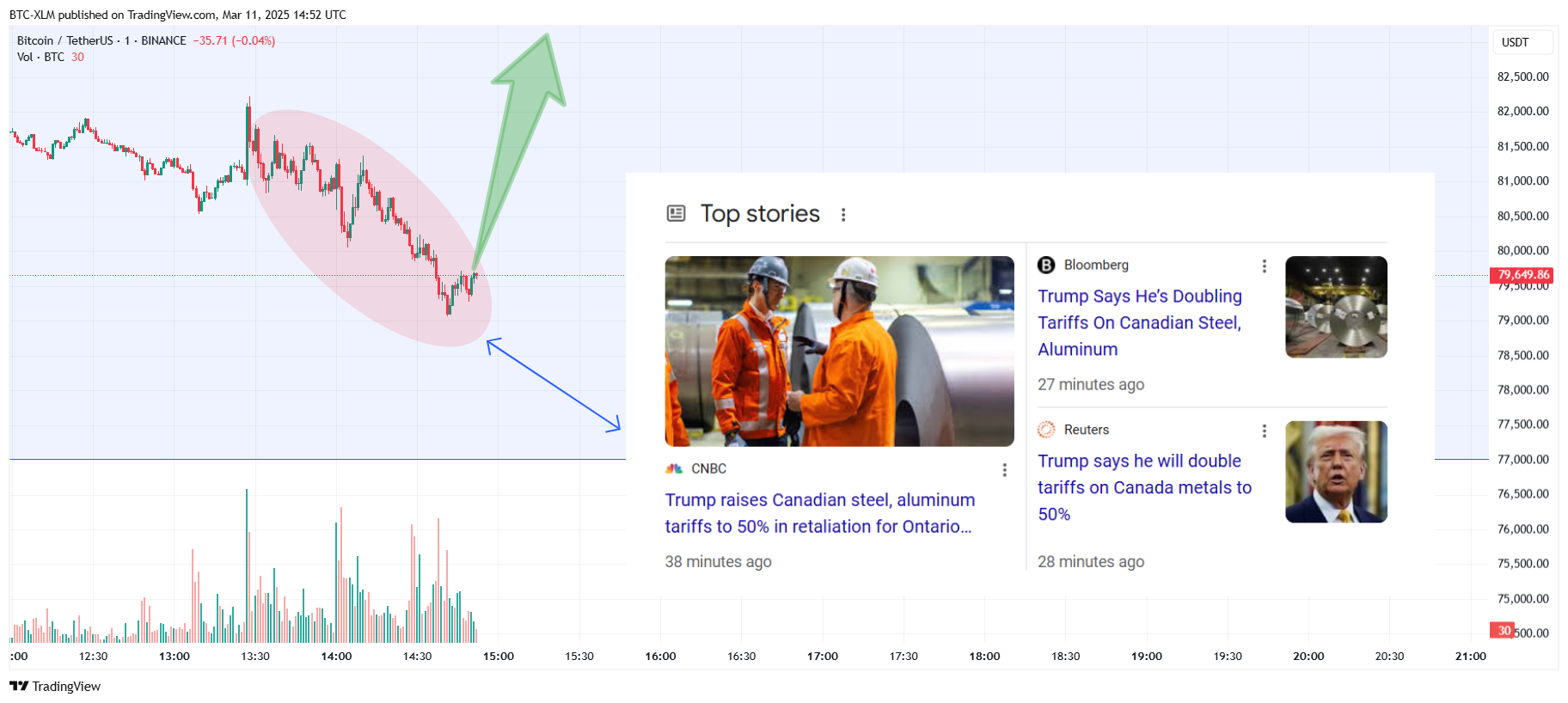The width and height of the screenshot is (1568, 703).
Task: Click the 82,500.00 price axis label
Action: [x=1523, y=76]
